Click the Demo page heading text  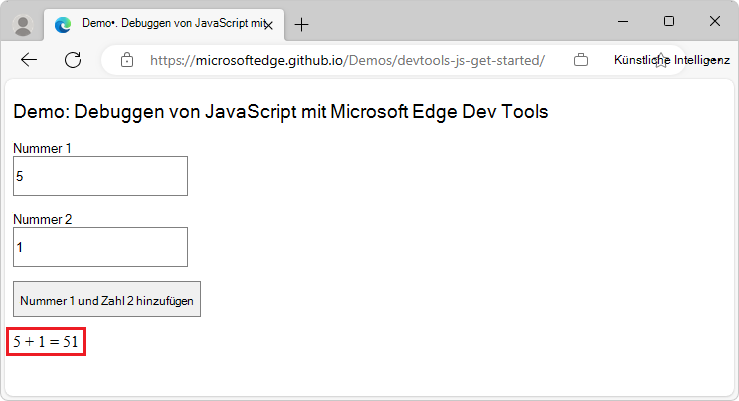[x=281, y=111]
